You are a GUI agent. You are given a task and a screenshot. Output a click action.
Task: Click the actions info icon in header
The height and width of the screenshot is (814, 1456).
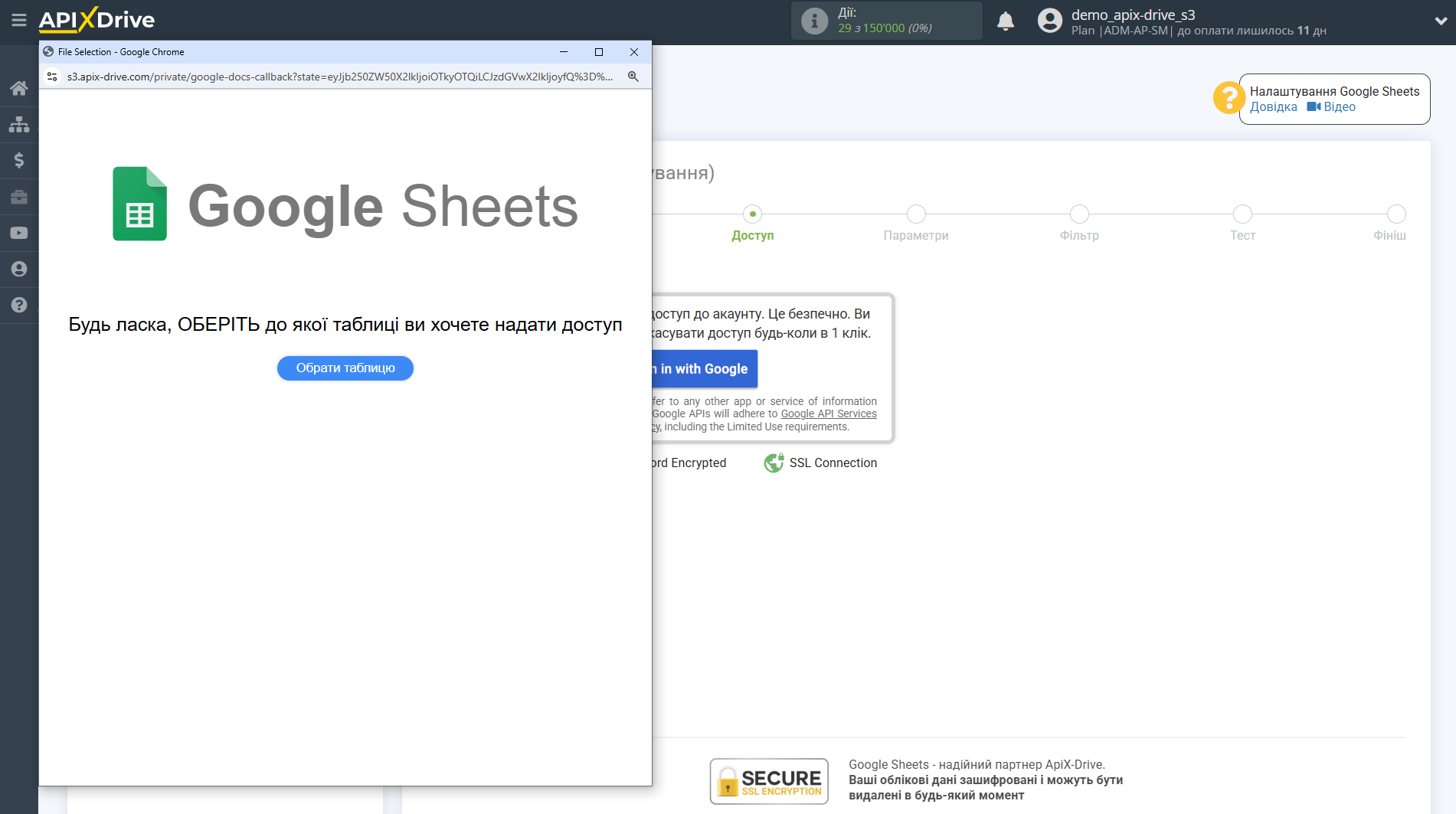814,21
